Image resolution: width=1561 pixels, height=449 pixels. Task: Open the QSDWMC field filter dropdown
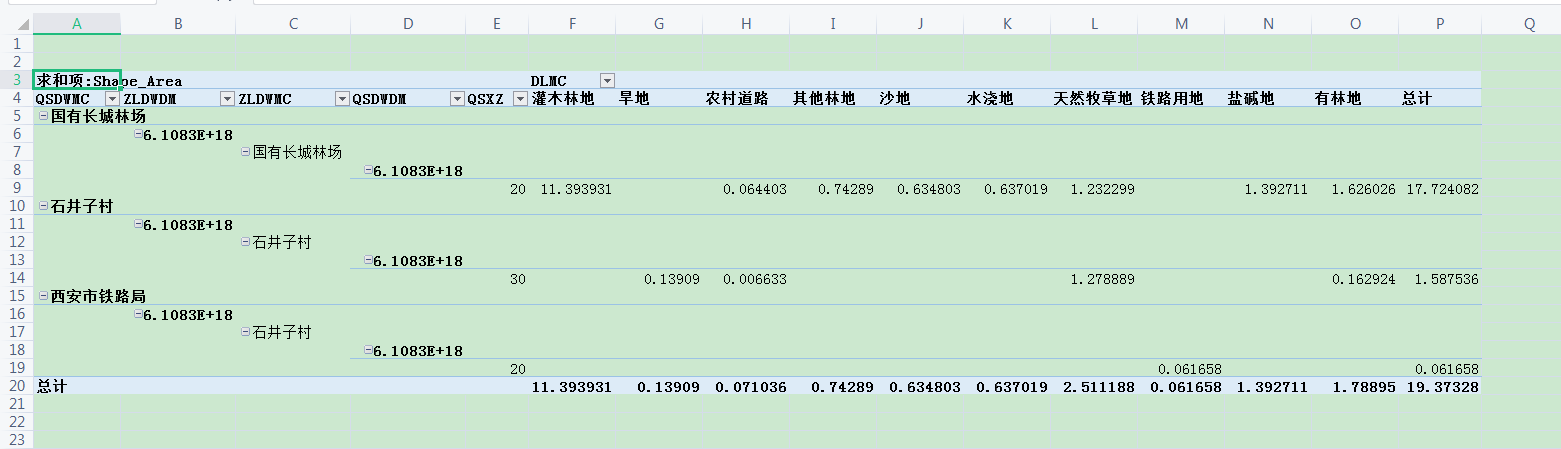[112, 98]
